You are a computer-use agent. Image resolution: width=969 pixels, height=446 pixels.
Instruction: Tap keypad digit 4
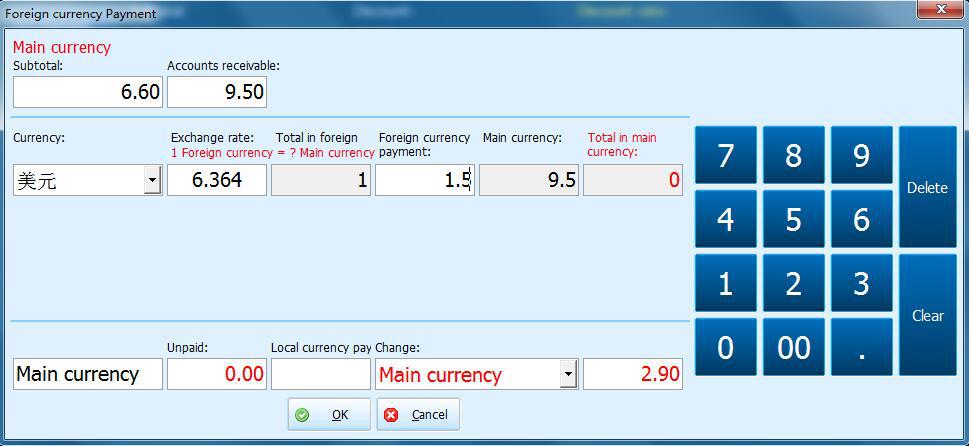[x=726, y=219]
